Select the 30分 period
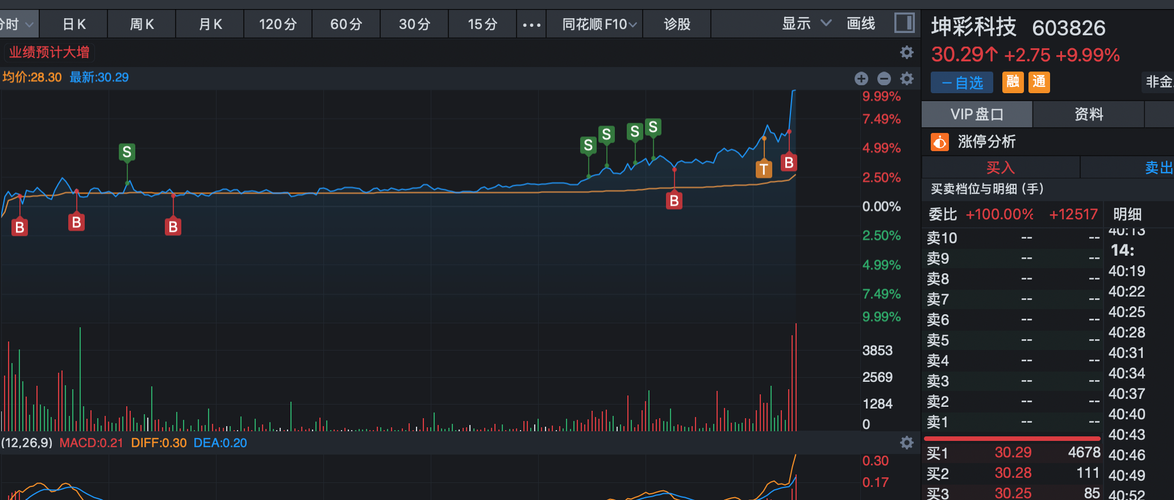Screen dimensions: 1174x500 coord(414,25)
